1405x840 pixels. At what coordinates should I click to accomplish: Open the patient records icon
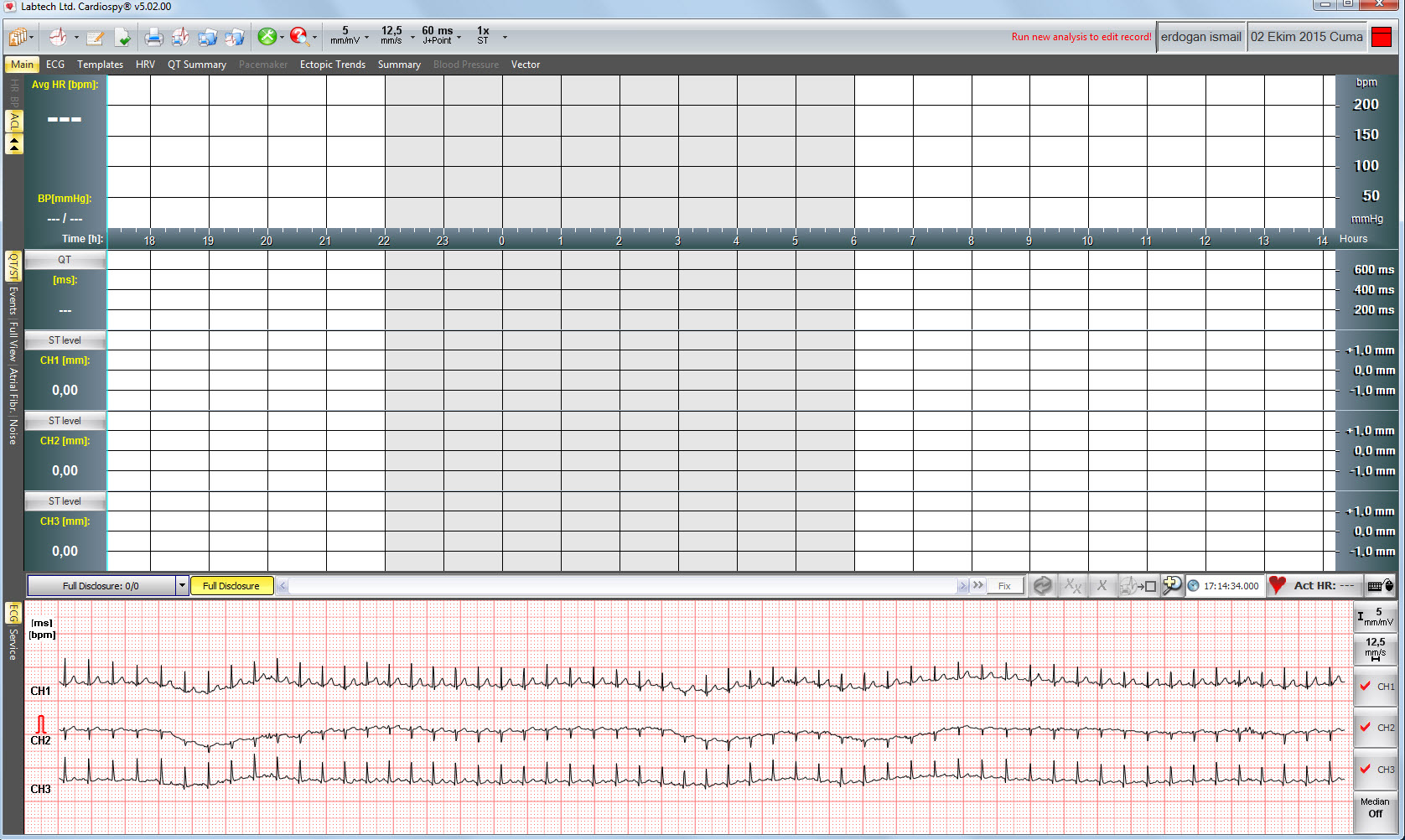click(18, 37)
